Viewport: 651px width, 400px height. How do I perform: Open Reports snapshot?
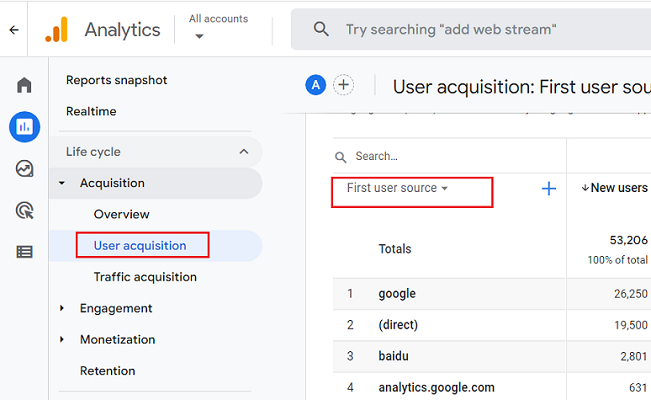coord(116,80)
